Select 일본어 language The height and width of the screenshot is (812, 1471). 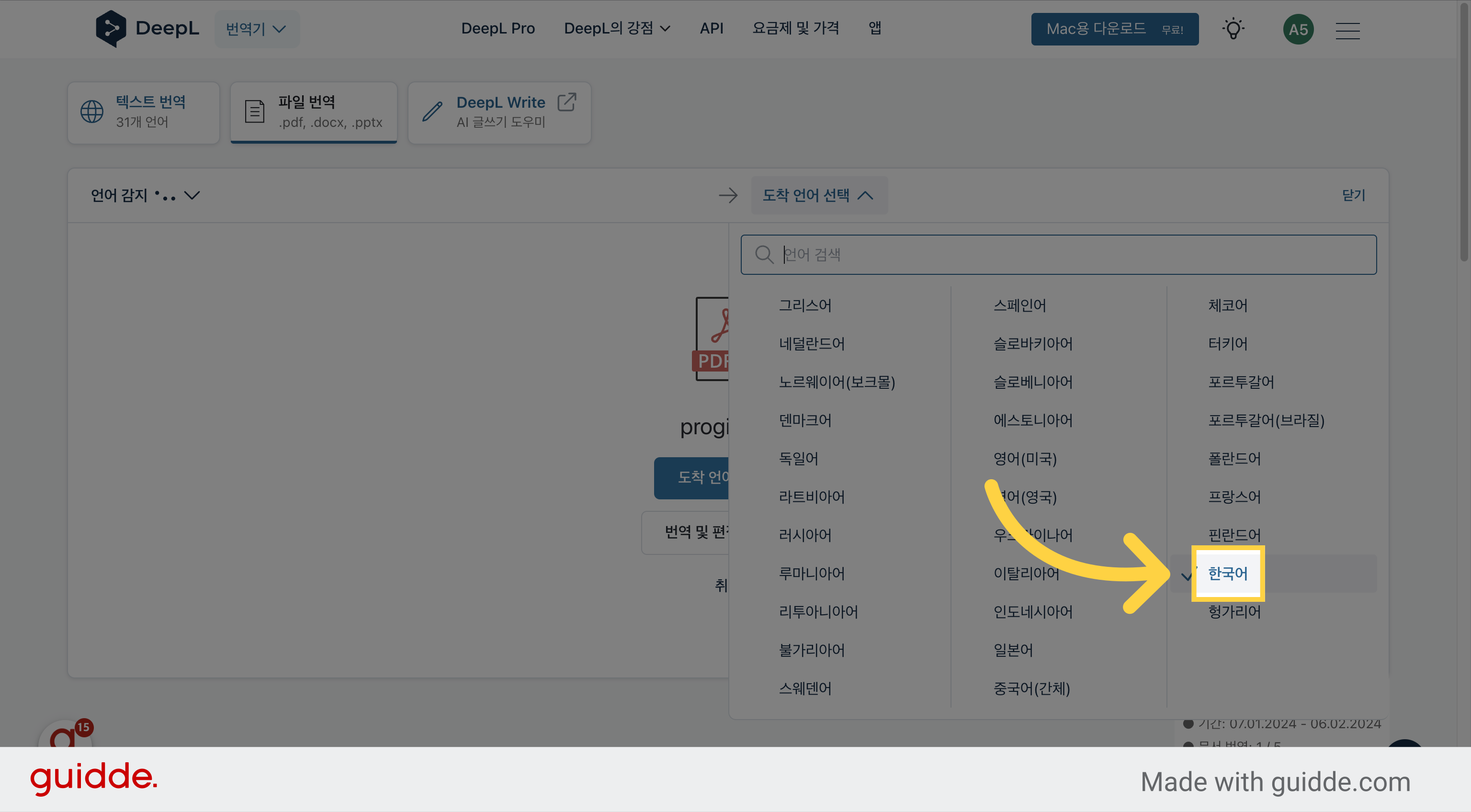(x=1013, y=650)
